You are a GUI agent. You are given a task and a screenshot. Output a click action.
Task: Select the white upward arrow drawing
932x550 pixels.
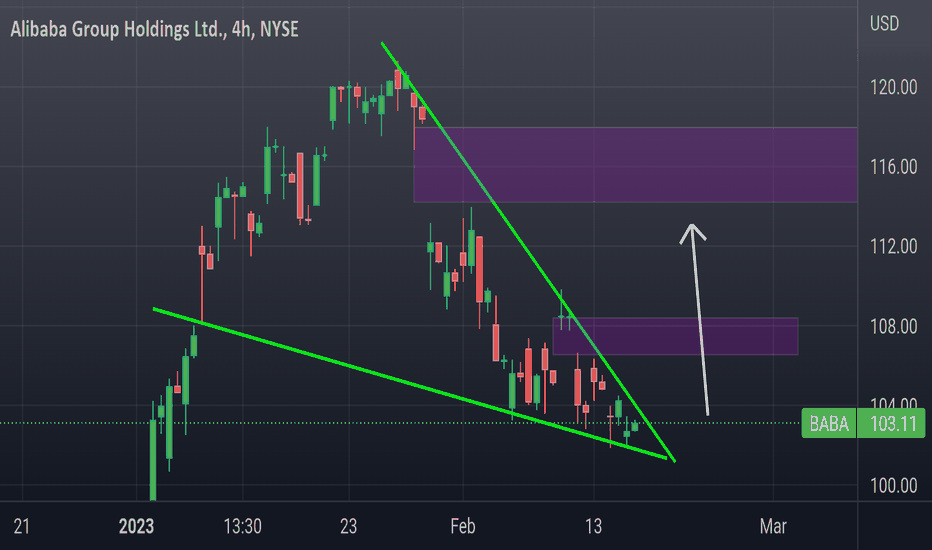pos(698,319)
